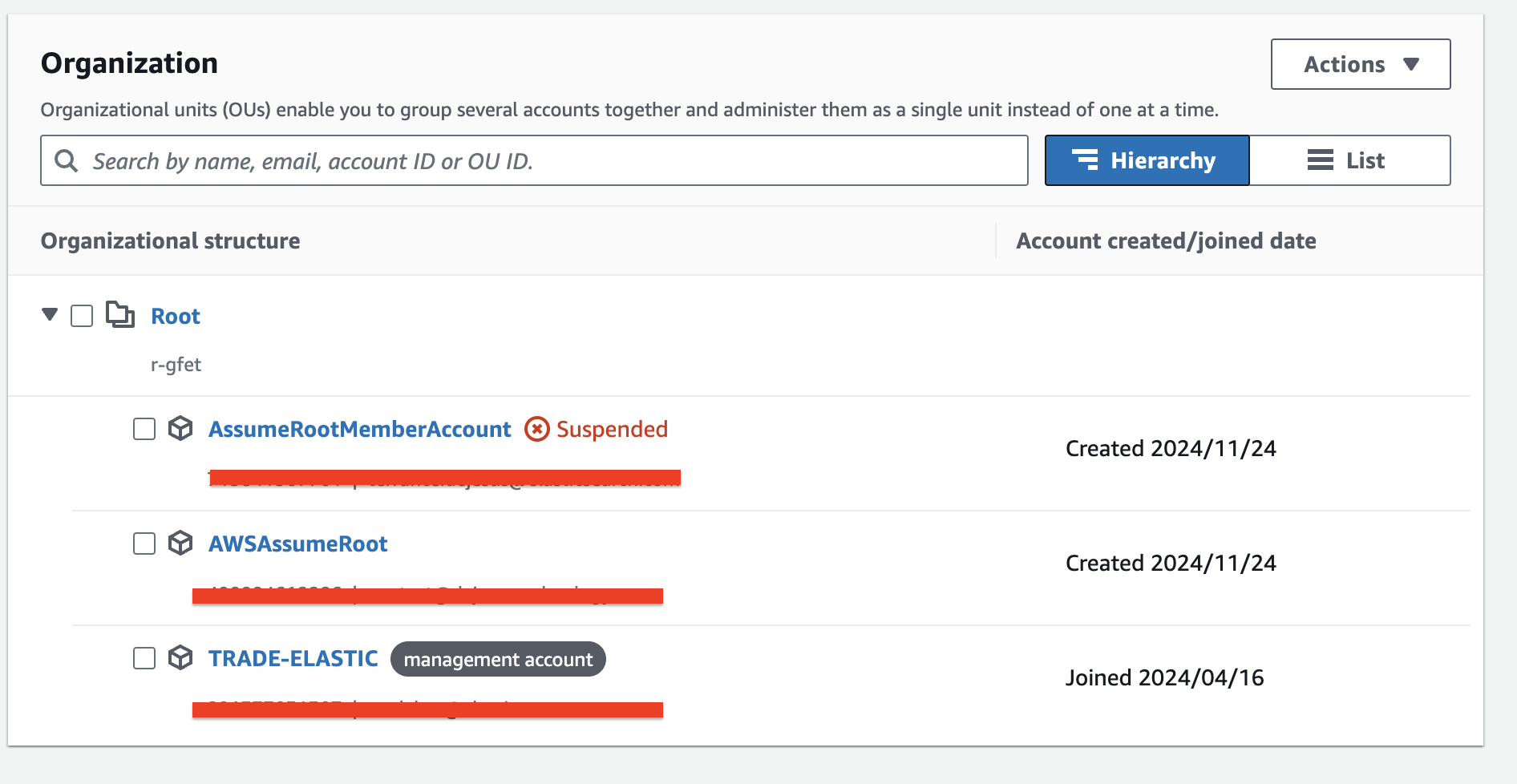Click the TRADE-ELASTIC account cube icon
1517x784 pixels.
[180, 658]
